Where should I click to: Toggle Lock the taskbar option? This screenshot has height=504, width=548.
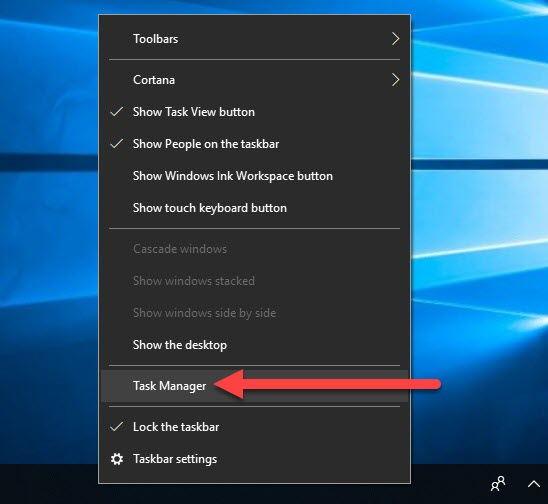pos(254,427)
